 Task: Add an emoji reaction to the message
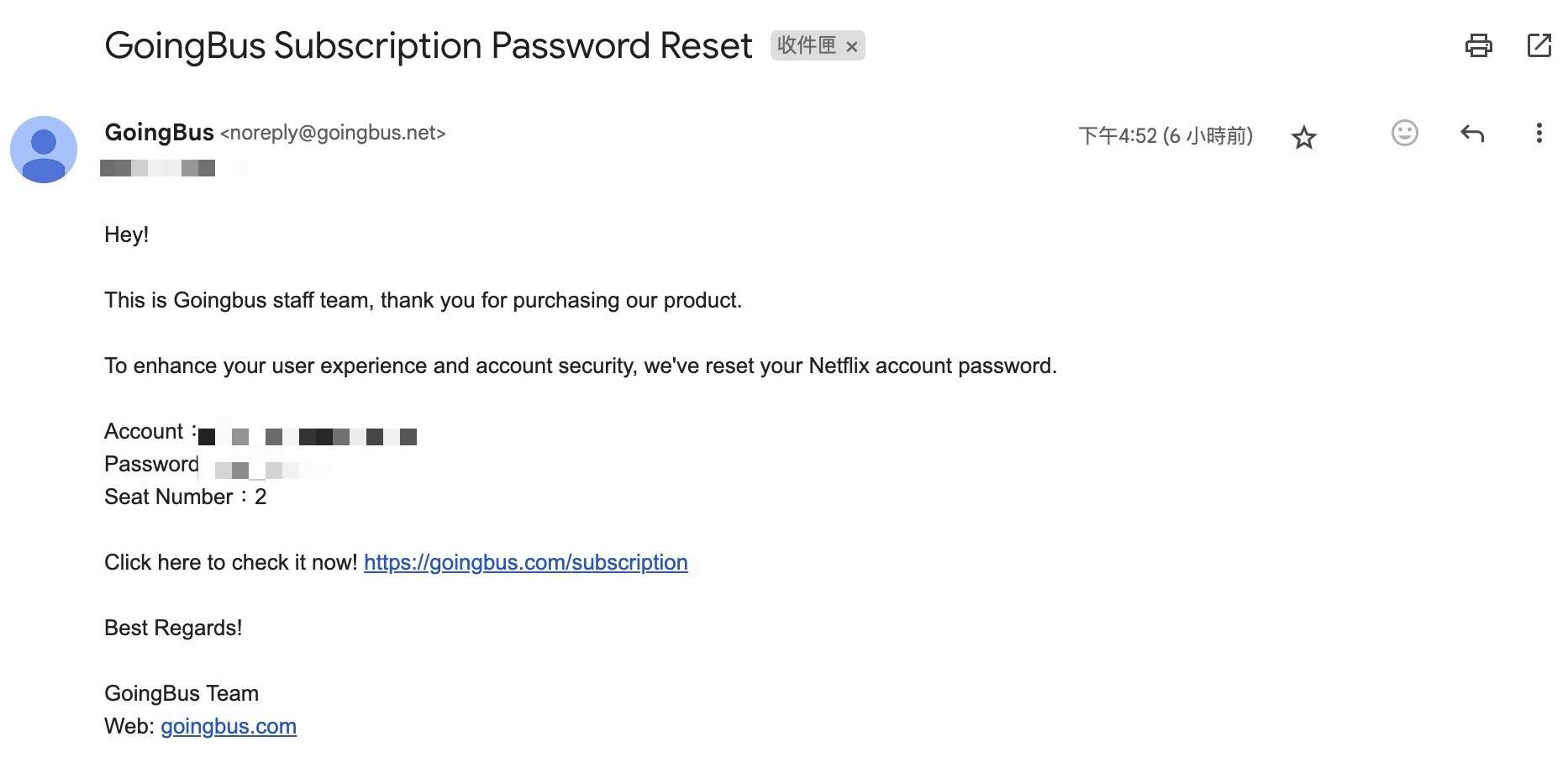coord(1404,133)
